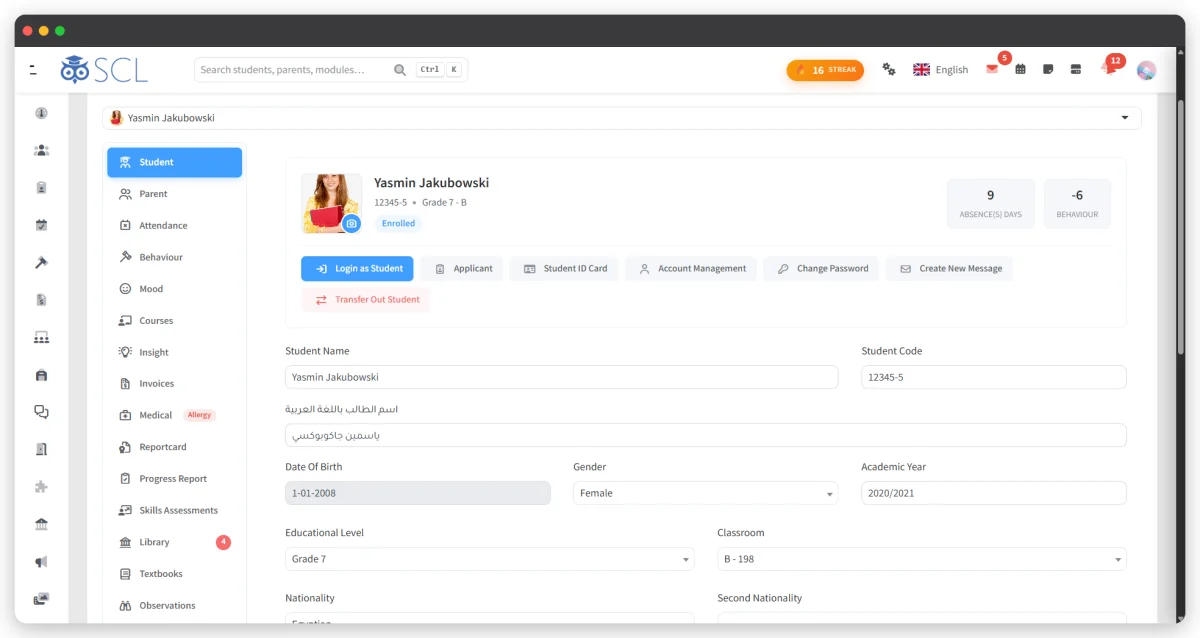Open the Textbooks tab
This screenshot has width=1200, height=638.
[x=174, y=574]
